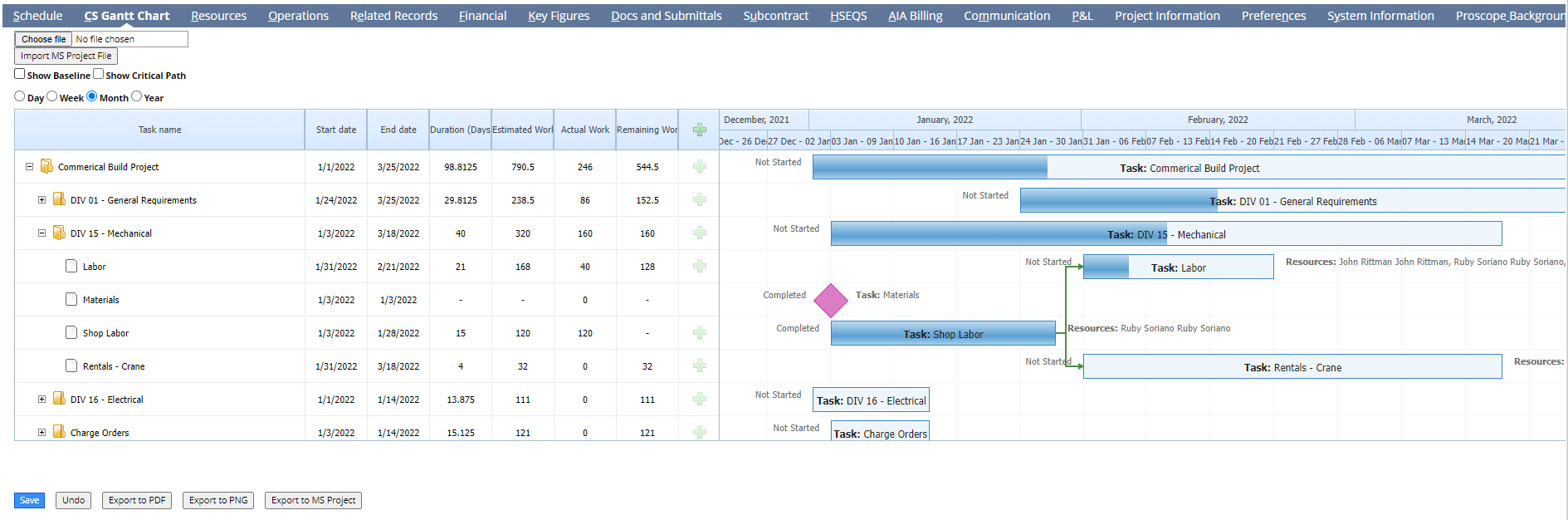Click the green plus icon in the column header
The height and width of the screenshot is (520, 1568).
point(700,130)
